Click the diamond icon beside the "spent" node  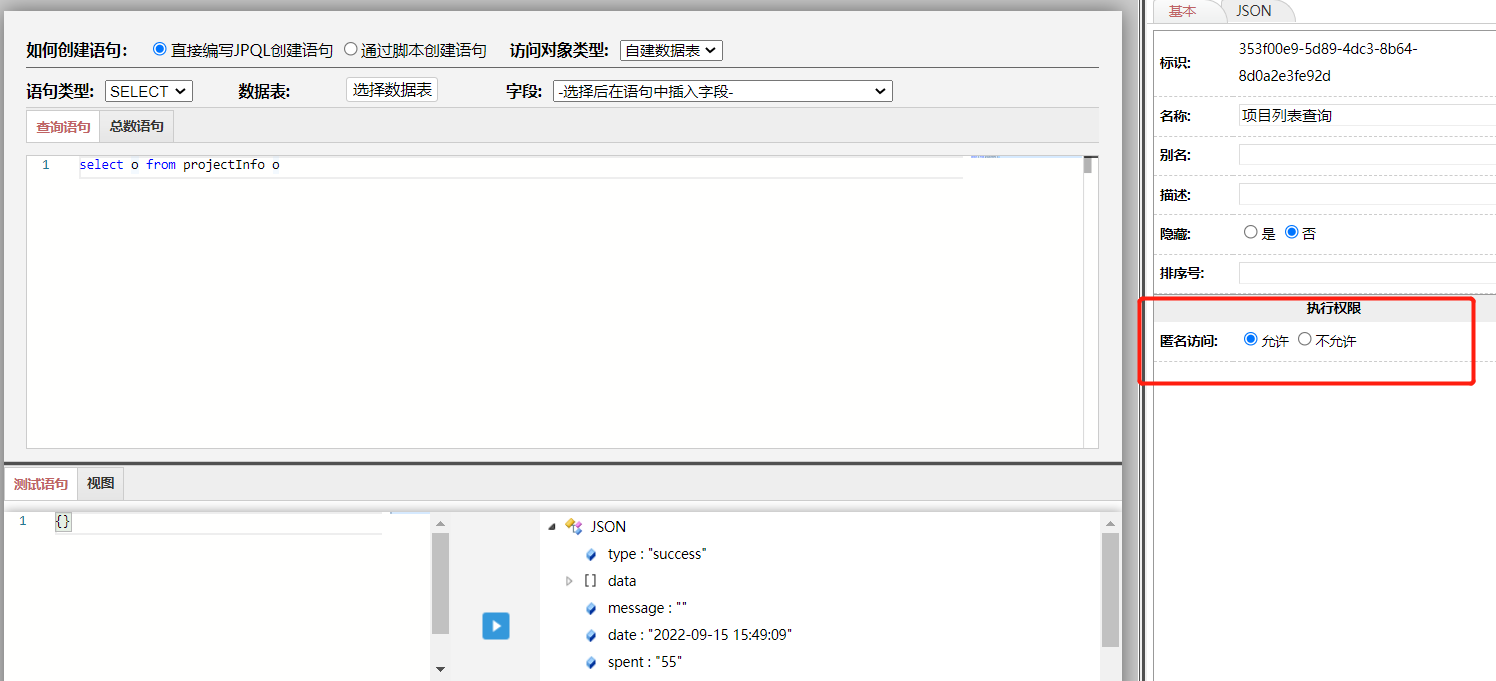click(x=590, y=661)
